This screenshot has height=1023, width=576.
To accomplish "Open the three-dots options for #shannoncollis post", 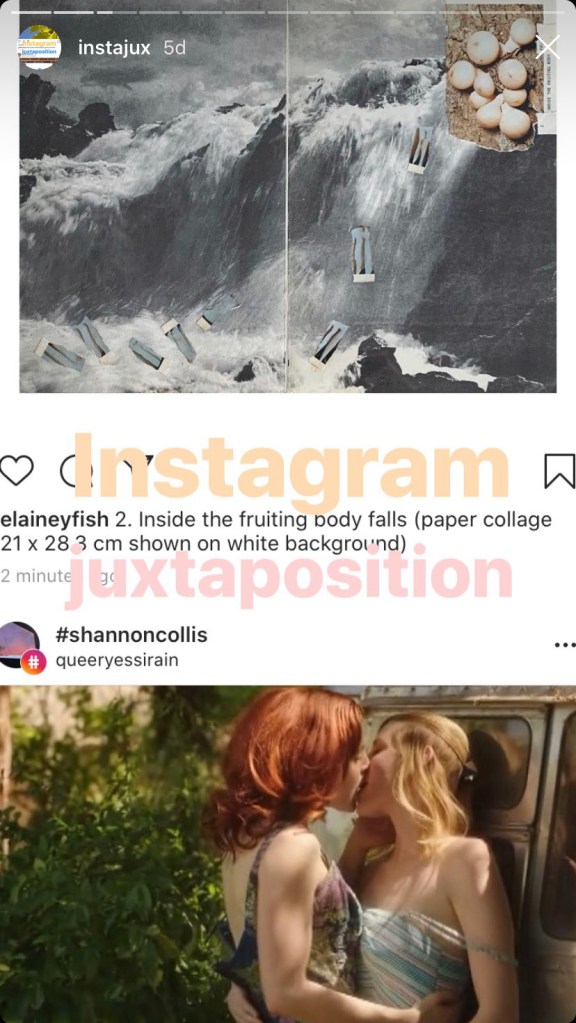I will click(x=565, y=645).
